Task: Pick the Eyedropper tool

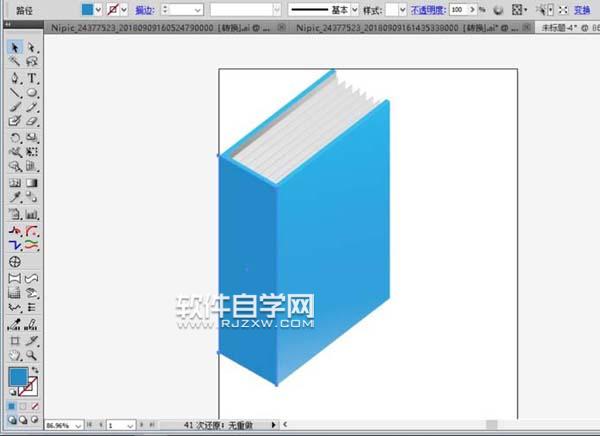Action: 15,197
